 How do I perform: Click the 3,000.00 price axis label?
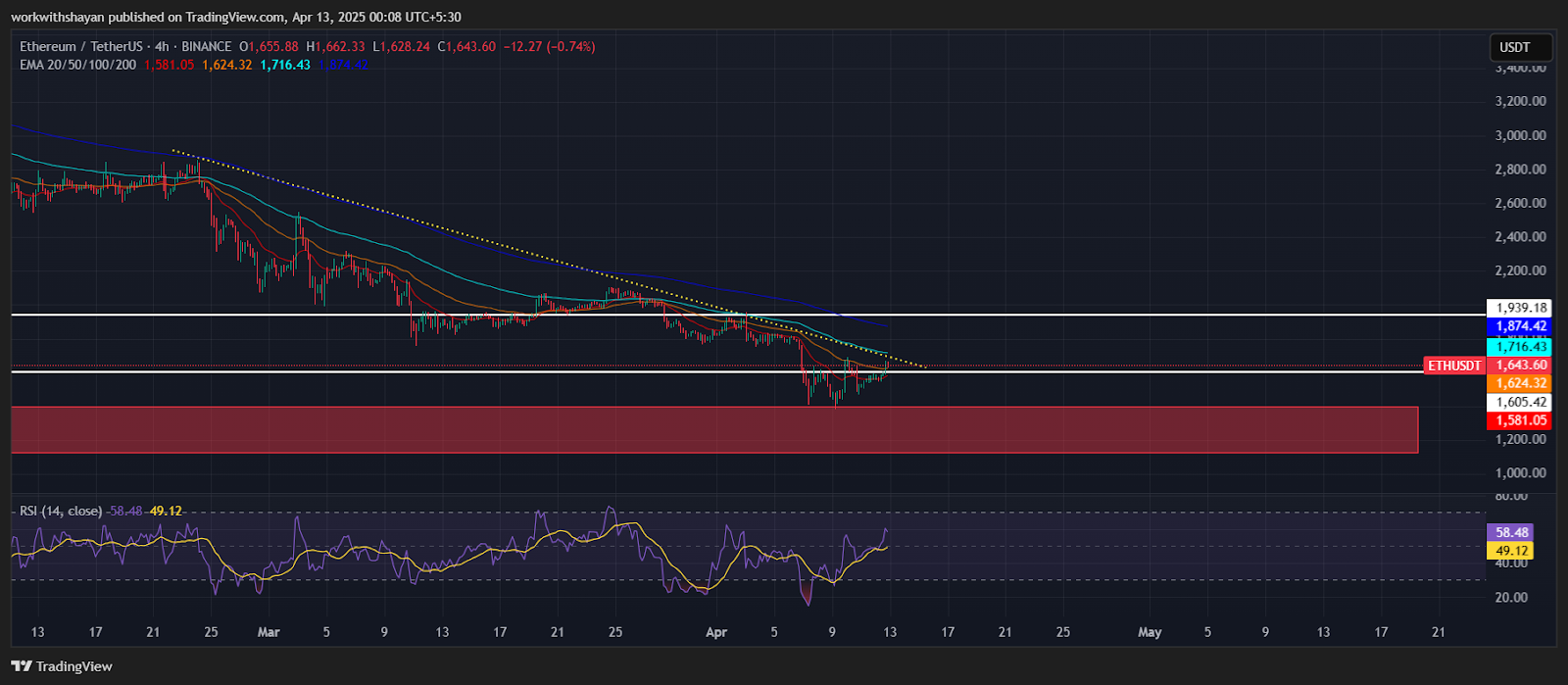tap(1521, 135)
